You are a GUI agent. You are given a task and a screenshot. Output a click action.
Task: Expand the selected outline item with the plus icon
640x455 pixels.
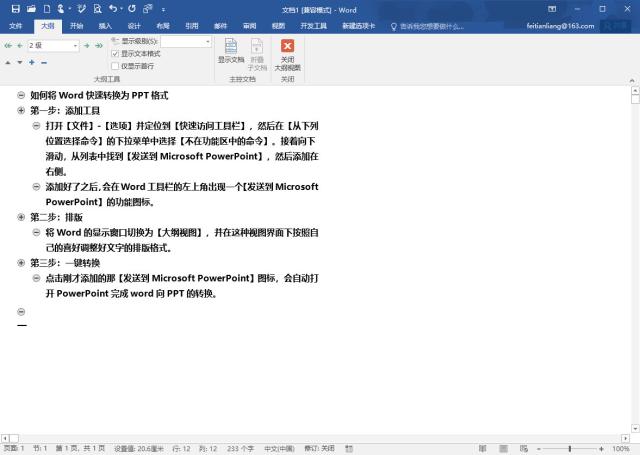coord(32,62)
